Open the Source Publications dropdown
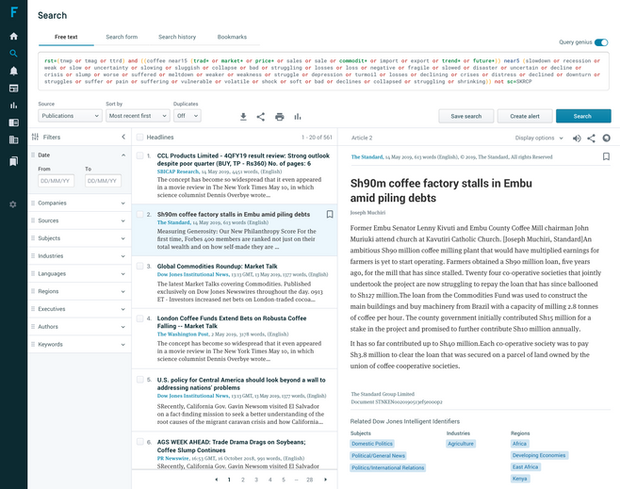This screenshot has width=620, height=489. coord(66,116)
